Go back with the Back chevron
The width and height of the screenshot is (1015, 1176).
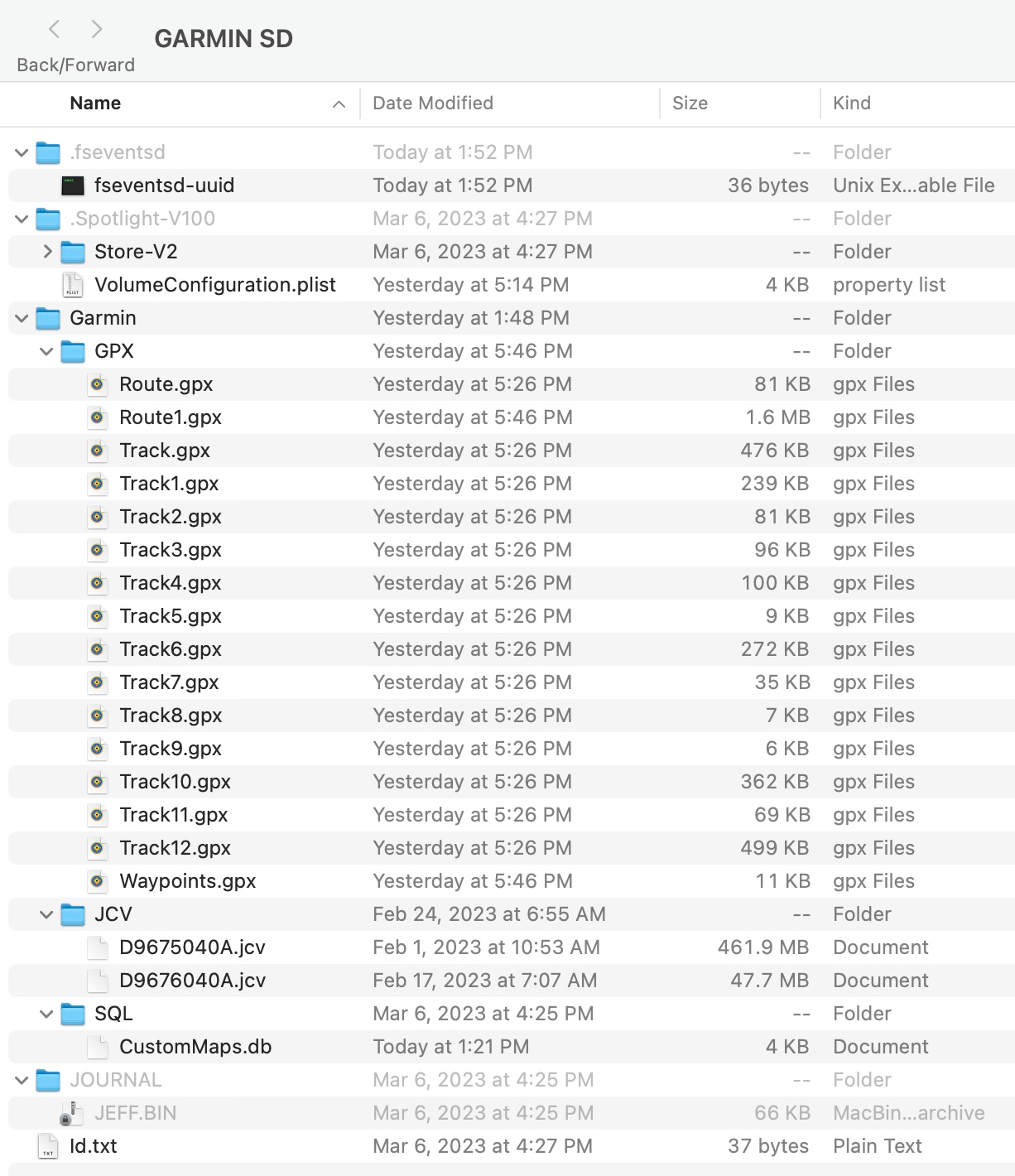point(55,30)
